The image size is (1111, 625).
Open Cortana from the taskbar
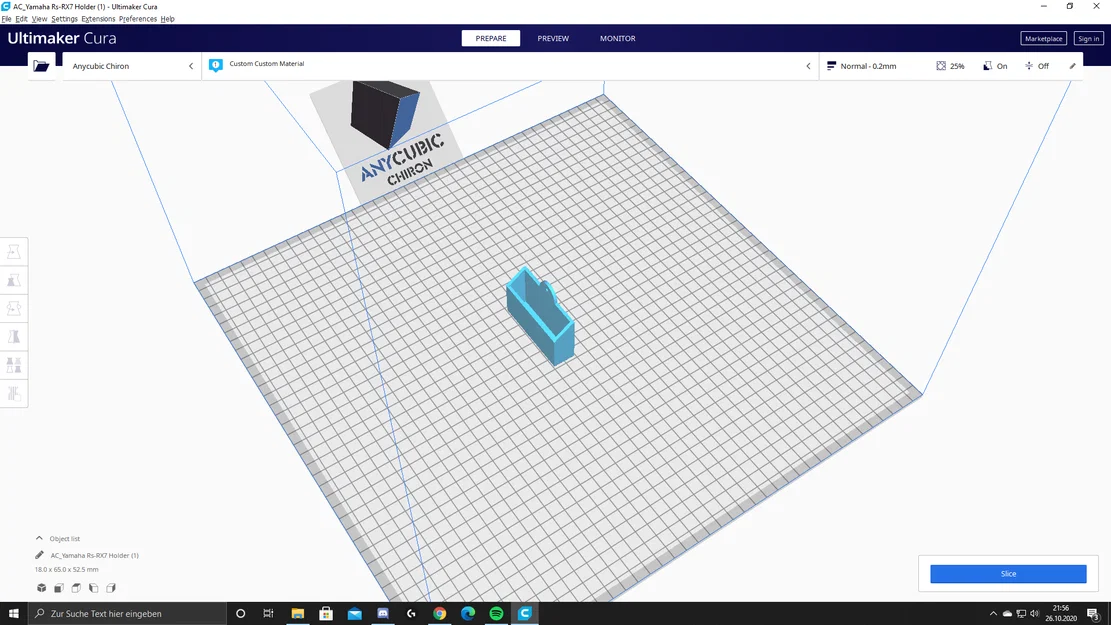(x=240, y=614)
